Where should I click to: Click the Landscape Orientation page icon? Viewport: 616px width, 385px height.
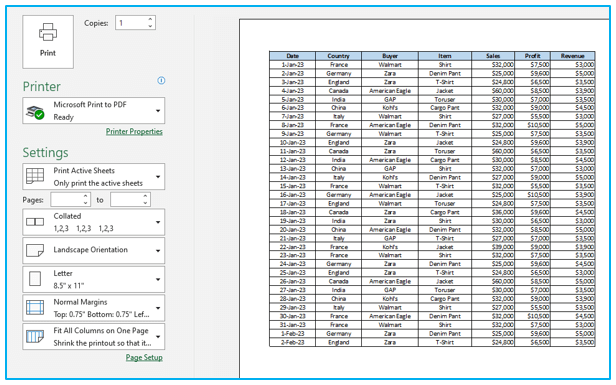pyautogui.click(x=35, y=250)
